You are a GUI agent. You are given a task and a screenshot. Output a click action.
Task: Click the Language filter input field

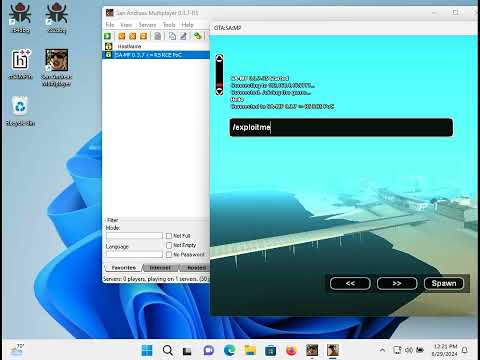click(134, 254)
